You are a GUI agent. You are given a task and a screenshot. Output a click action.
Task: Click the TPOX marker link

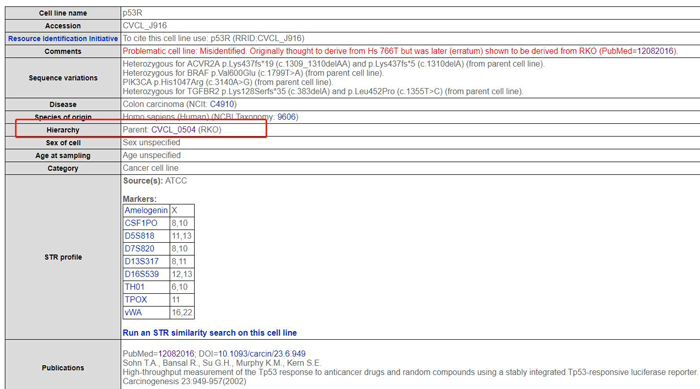click(x=136, y=300)
